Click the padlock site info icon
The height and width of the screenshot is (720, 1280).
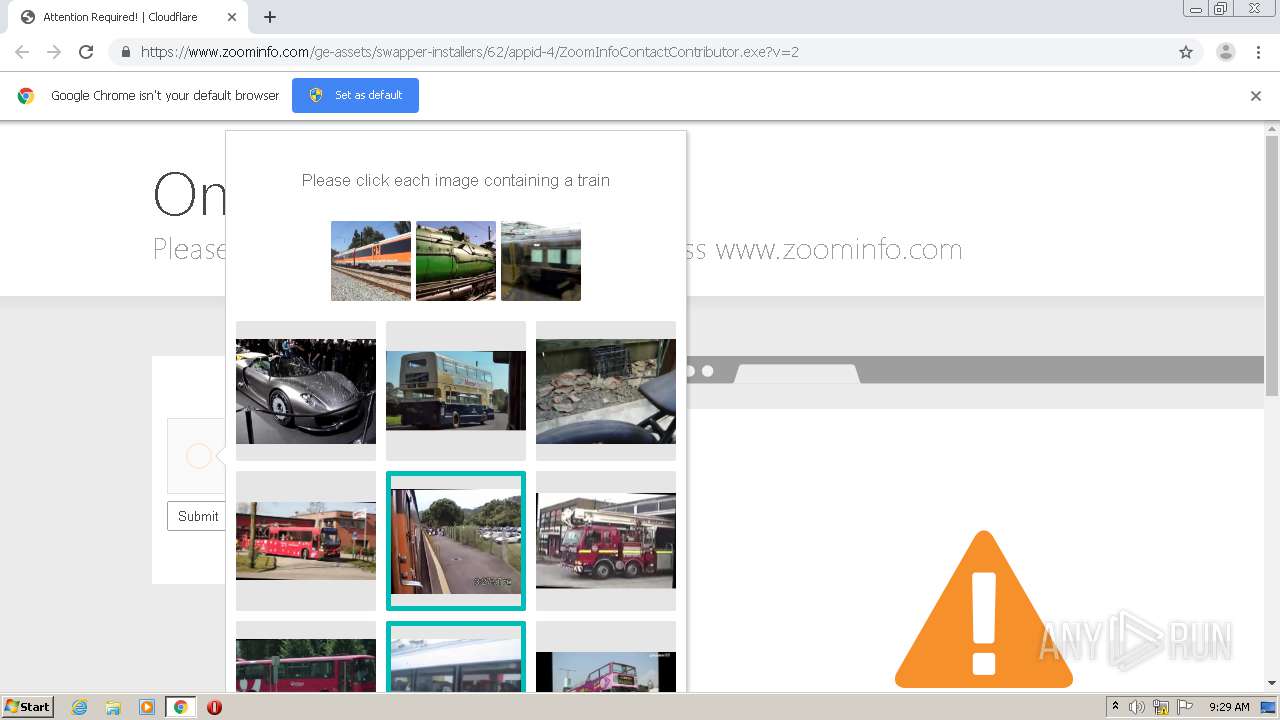click(125, 52)
